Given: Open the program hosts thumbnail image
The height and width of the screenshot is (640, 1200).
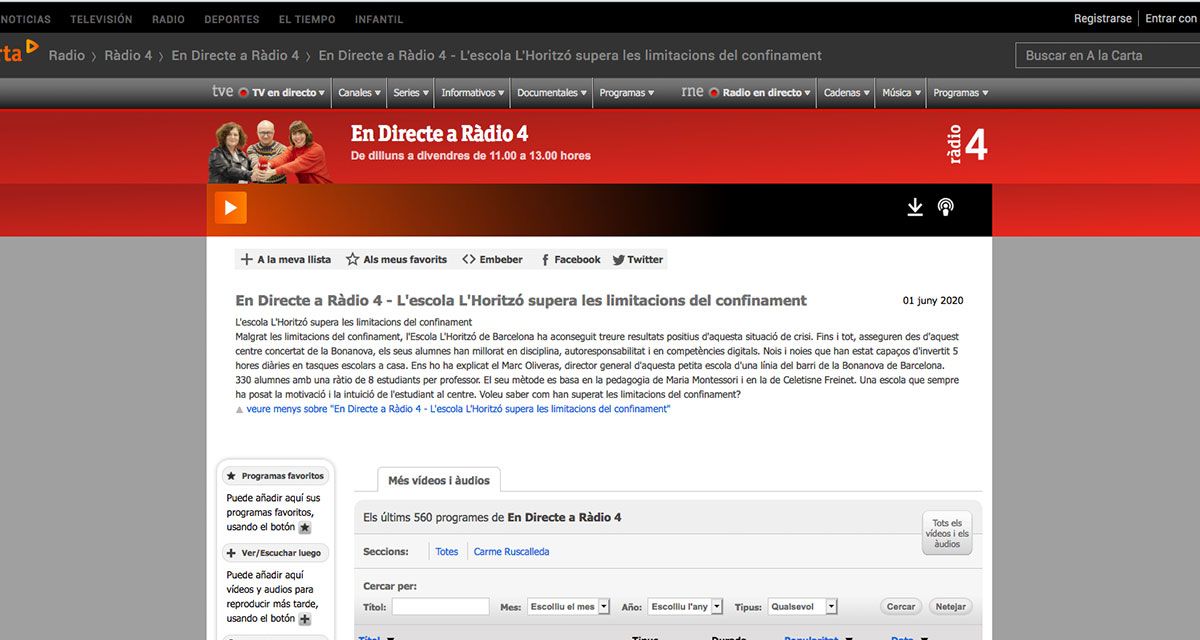Looking at the screenshot, I should coord(269,150).
